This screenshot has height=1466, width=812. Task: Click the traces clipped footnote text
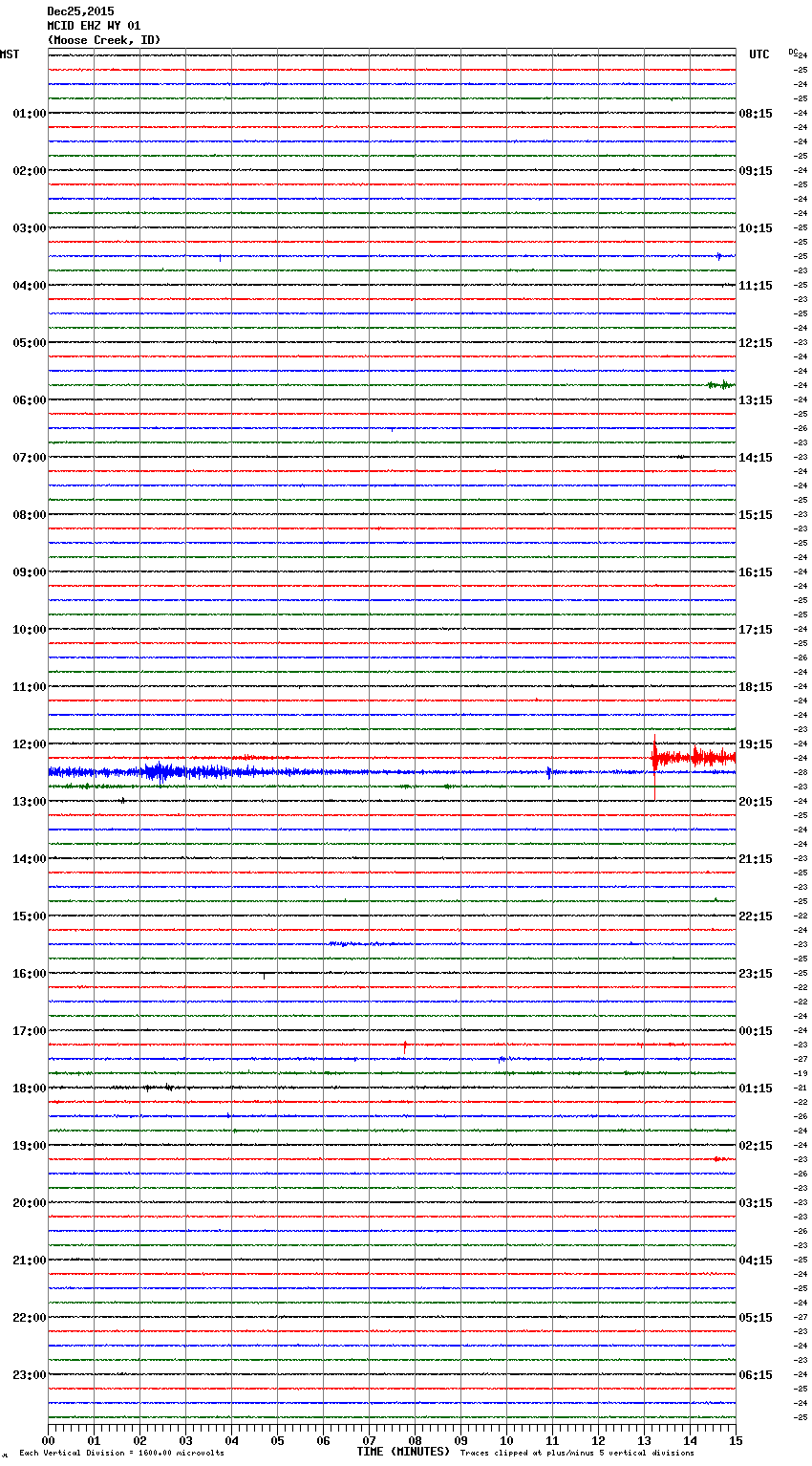[x=577, y=1453]
